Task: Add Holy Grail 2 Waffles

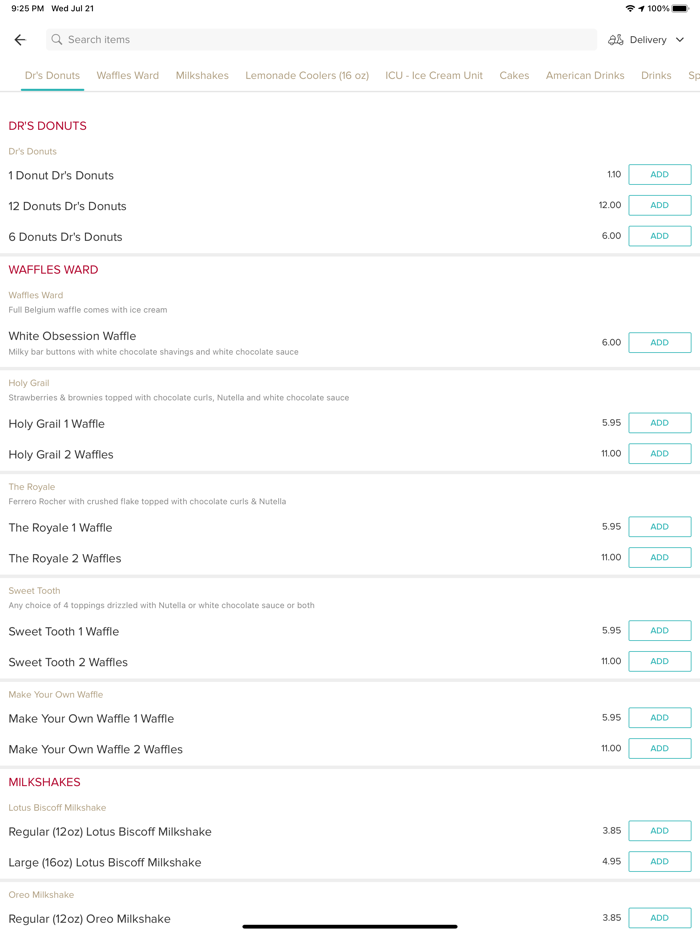Action: [659, 454]
